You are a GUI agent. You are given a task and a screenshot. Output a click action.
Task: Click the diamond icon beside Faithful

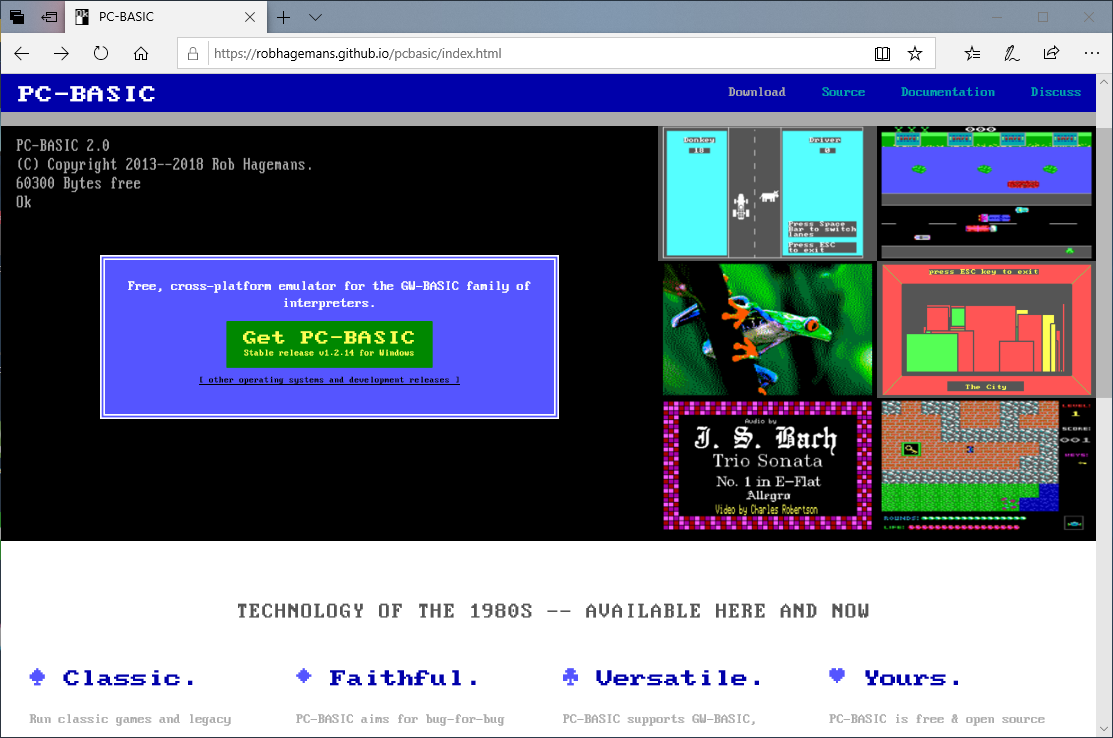click(304, 676)
